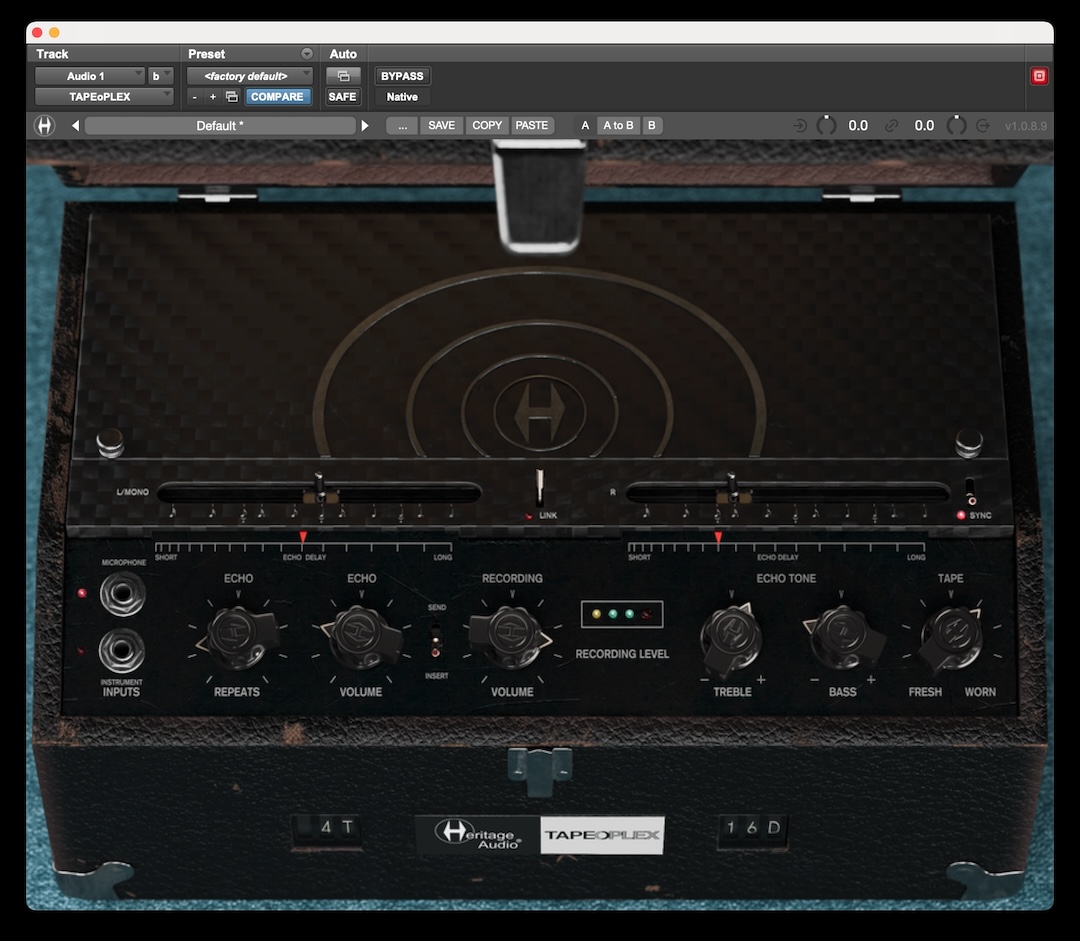Viewport: 1080px width, 941px height.
Task: Open the ellipsis preset options menu
Action: click(x=402, y=125)
